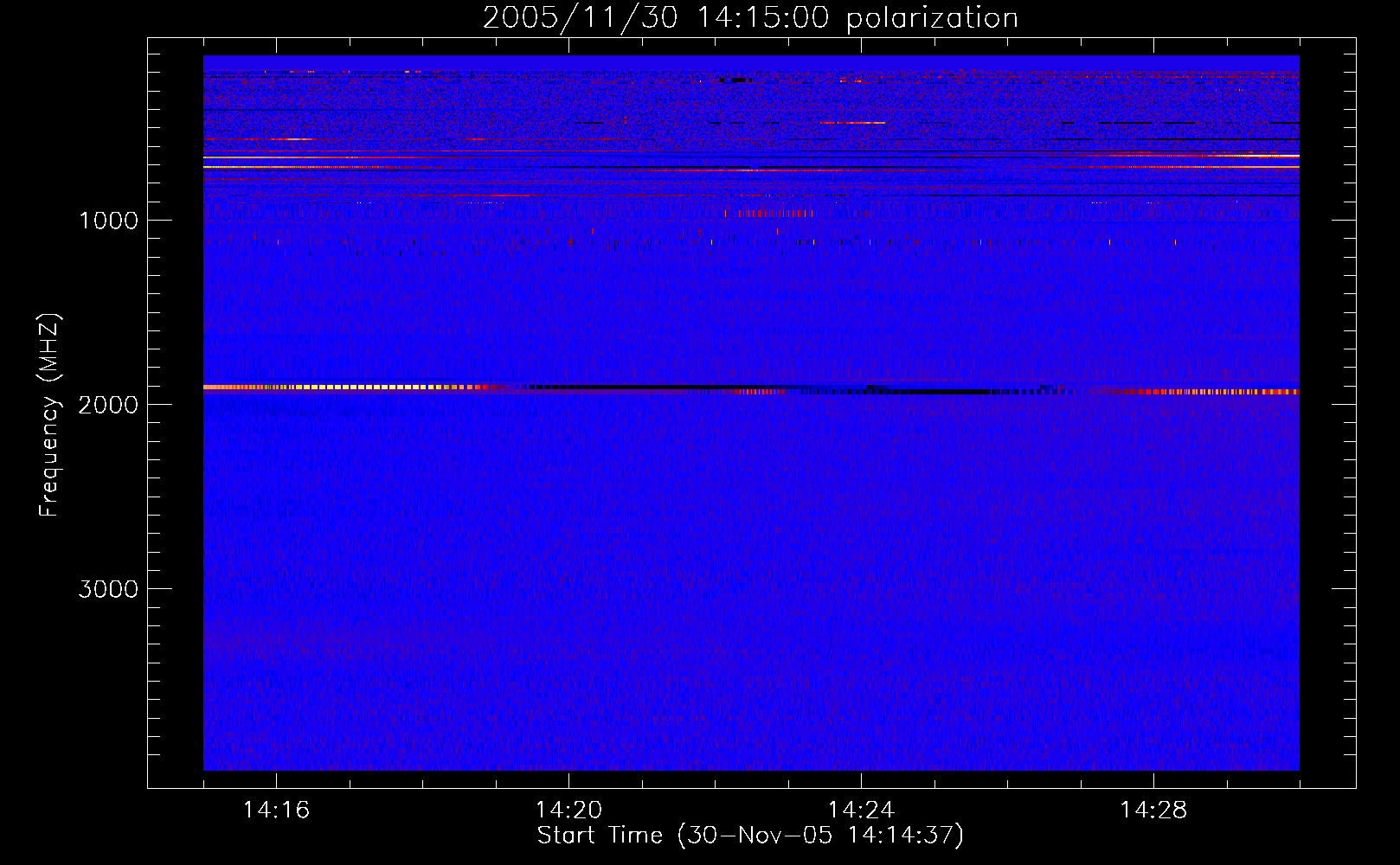Viewport: 1400px width, 865px height.
Task: Click the 14:28 time tick label
Action: coord(1153,811)
